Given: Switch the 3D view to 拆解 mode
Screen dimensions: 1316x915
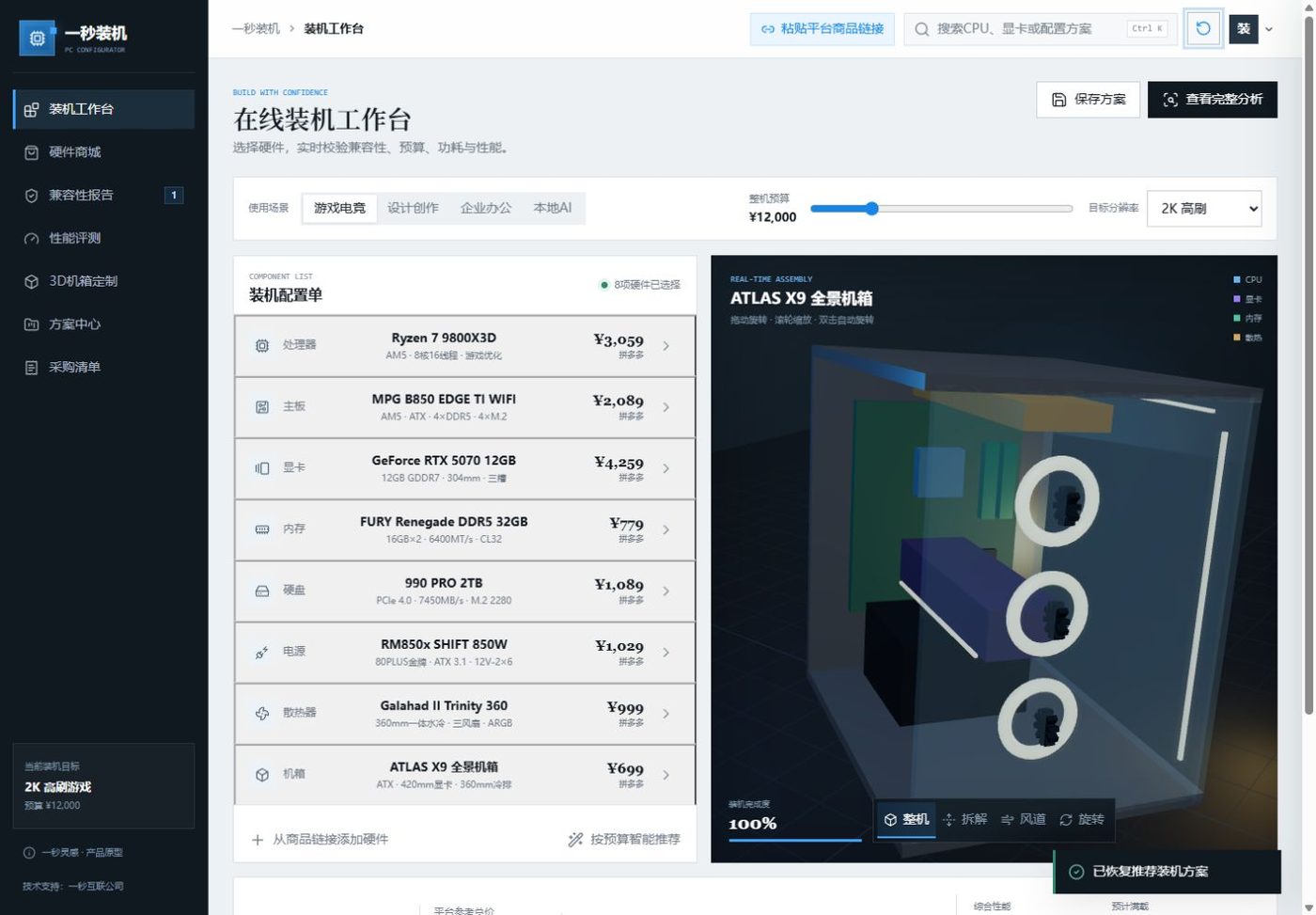Looking at the screenshot, I should [x=964, y=819].
